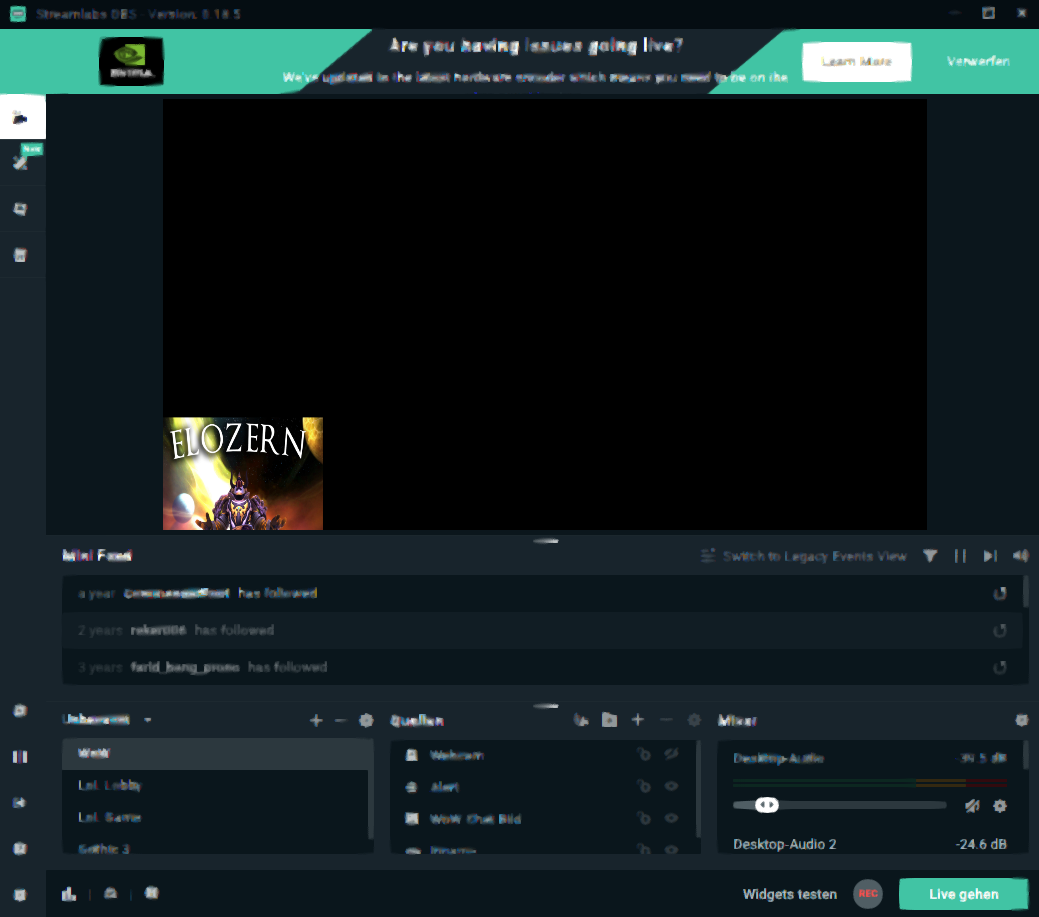The image size is (1039, 917).
Task: Open scene transition settings gear
Action: pos(366,720)
